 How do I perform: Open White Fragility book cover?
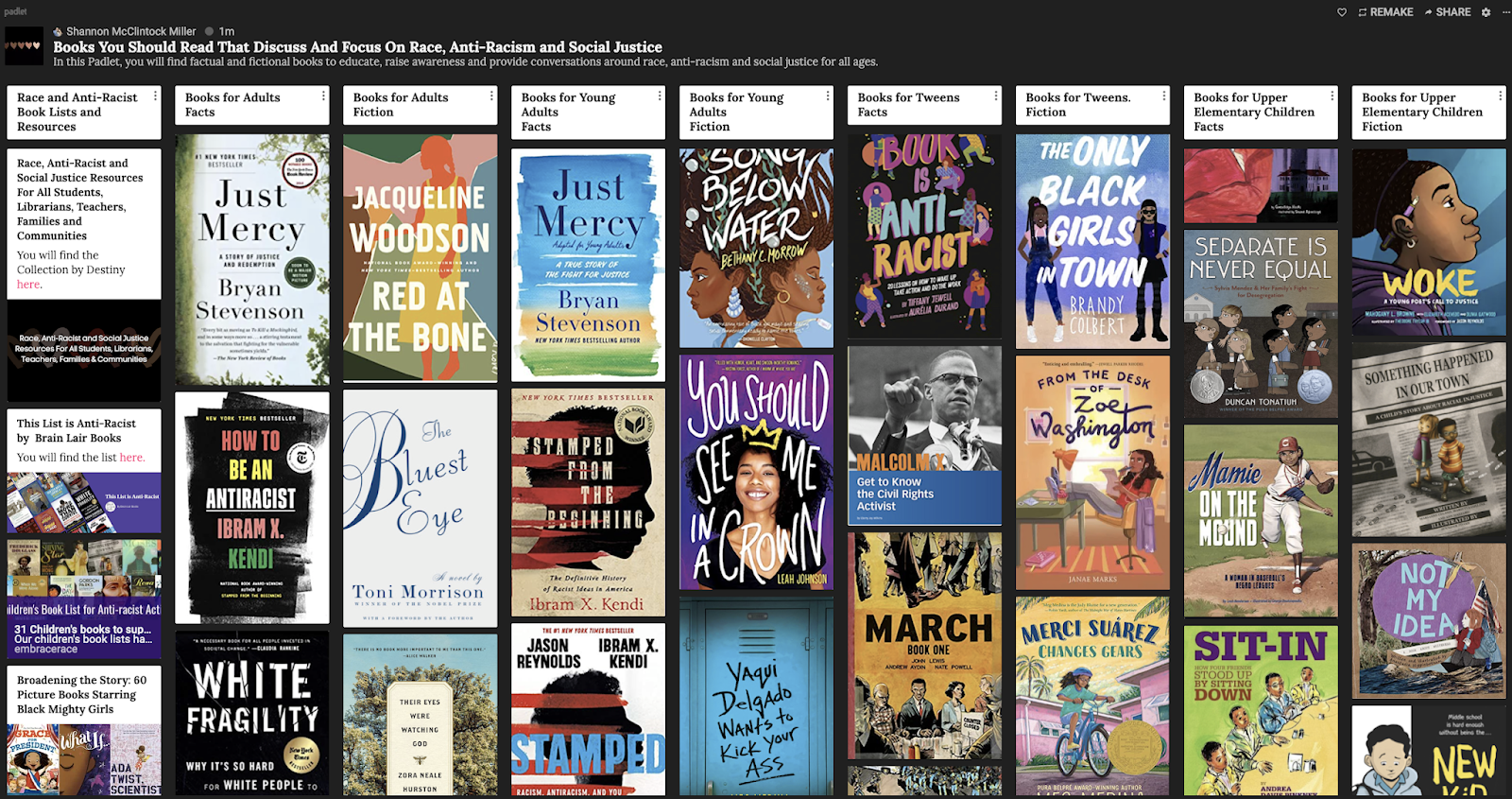252,714
